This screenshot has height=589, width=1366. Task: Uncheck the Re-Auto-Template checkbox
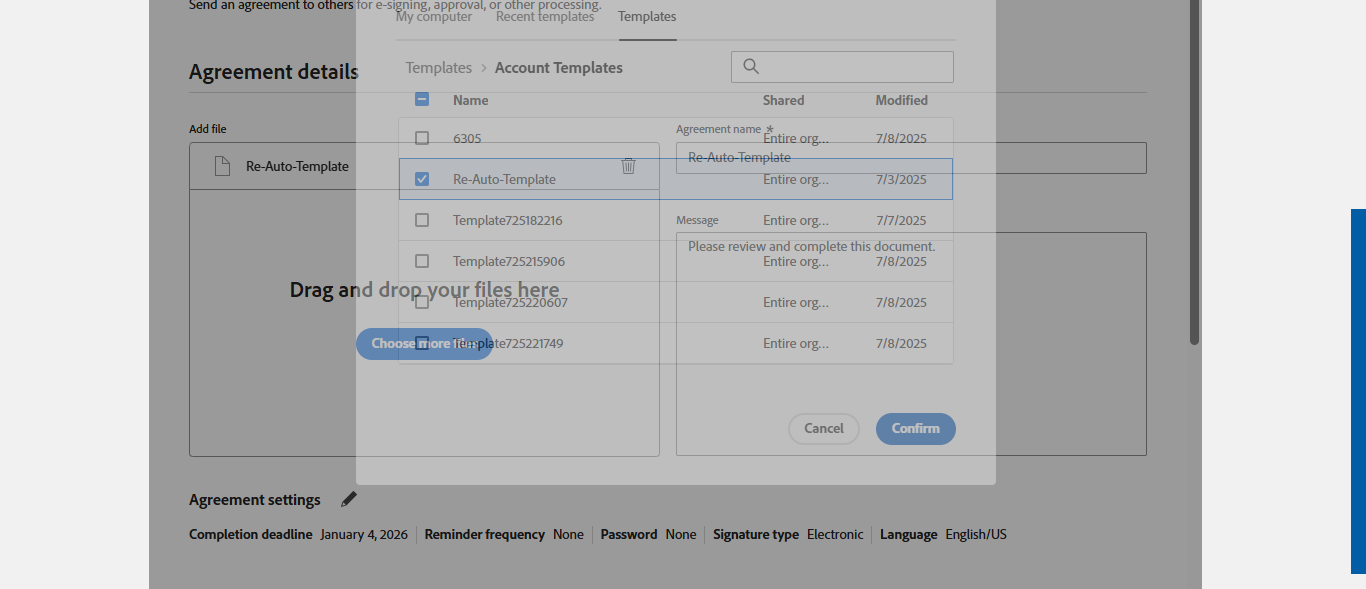click(x=422, y=179)
